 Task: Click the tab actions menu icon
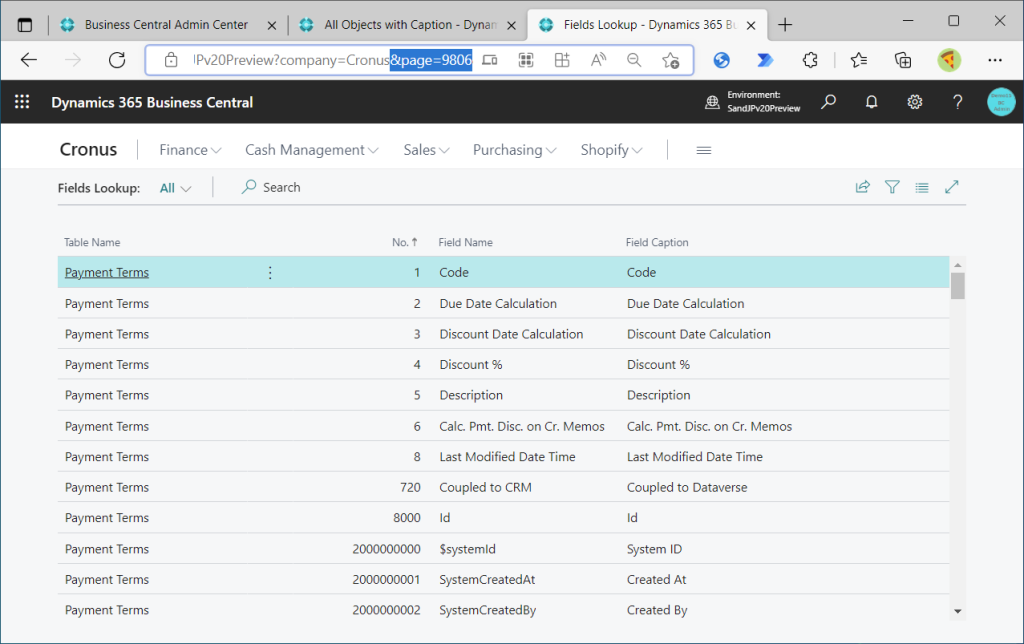coord(25,25)
